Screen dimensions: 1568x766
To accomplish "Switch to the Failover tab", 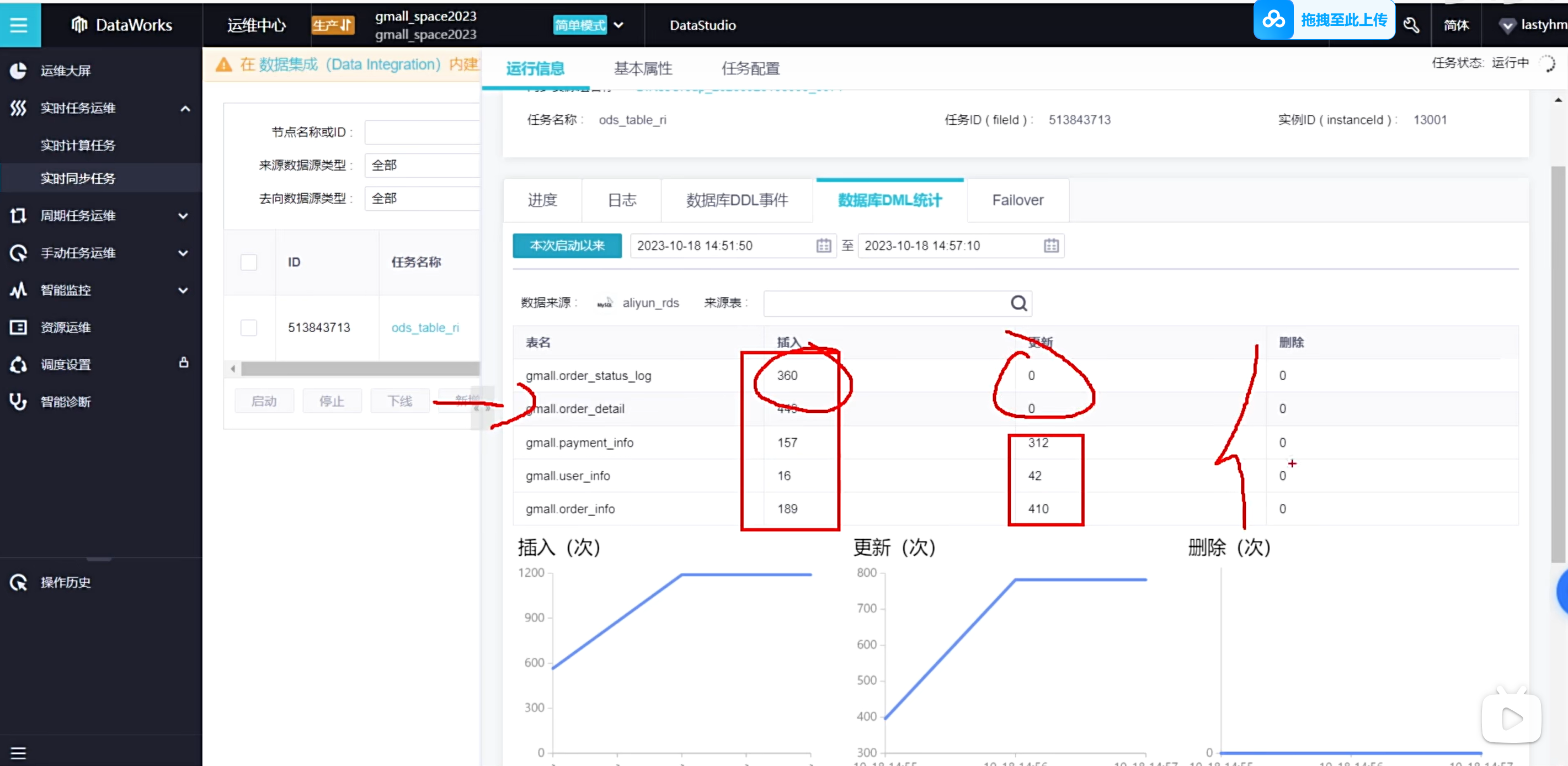I will pyautogui.click(x=1017, y=200).
